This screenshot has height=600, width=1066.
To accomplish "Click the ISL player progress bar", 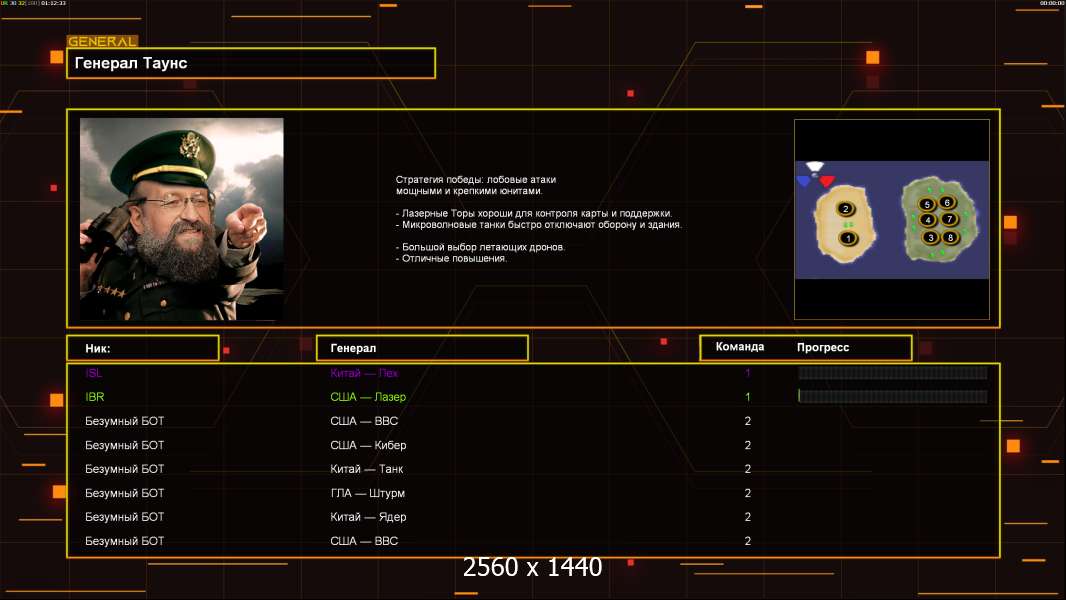I will [x=892, y=373].
